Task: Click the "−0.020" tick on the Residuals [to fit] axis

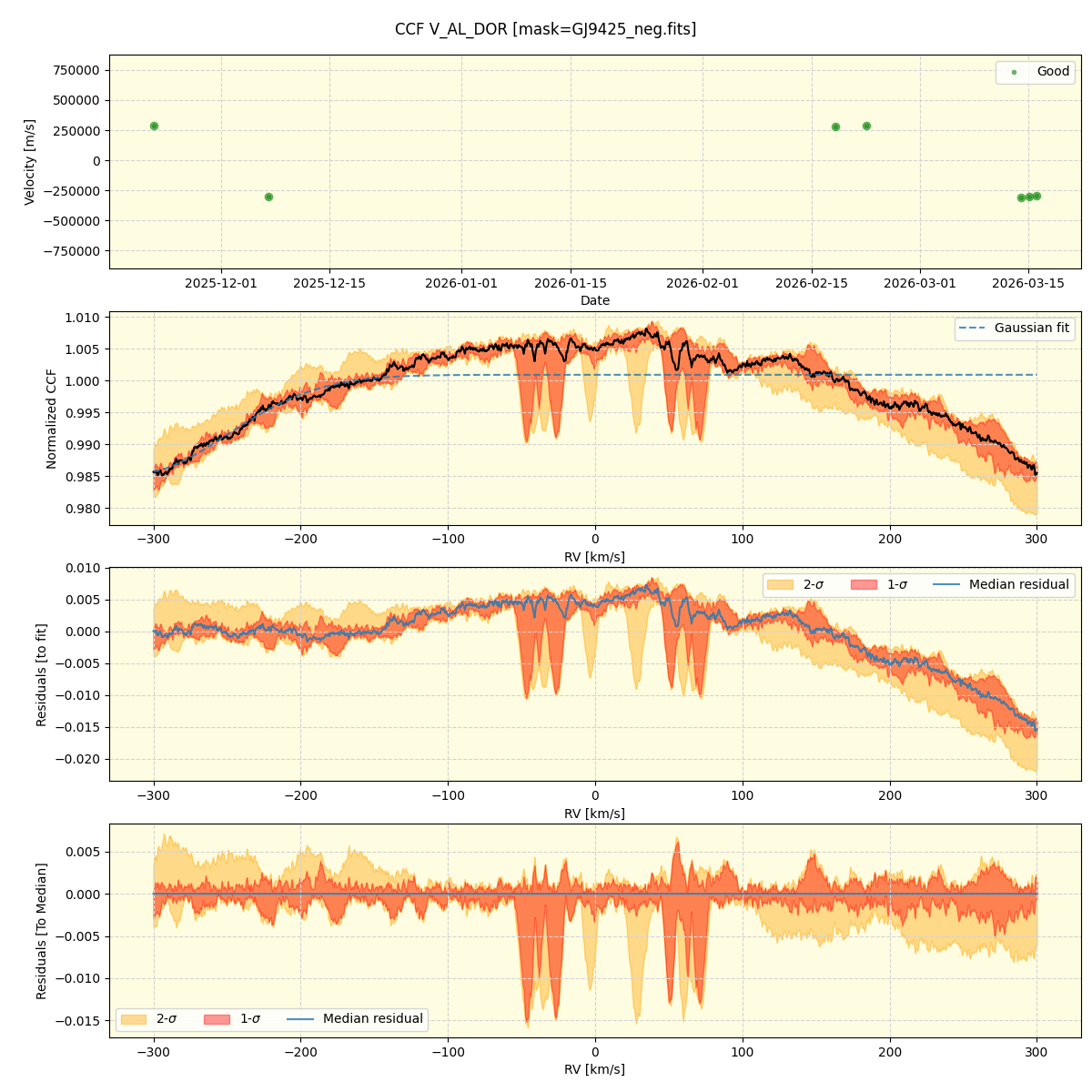Action: (79, 760)
